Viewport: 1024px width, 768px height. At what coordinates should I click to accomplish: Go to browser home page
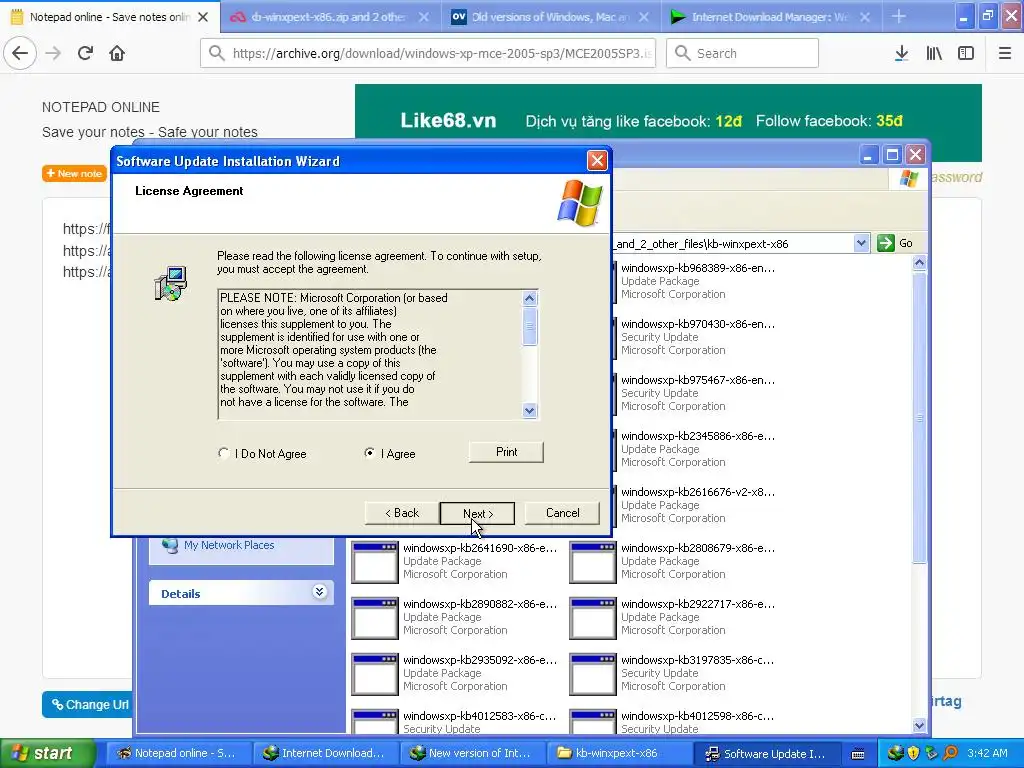117,53
